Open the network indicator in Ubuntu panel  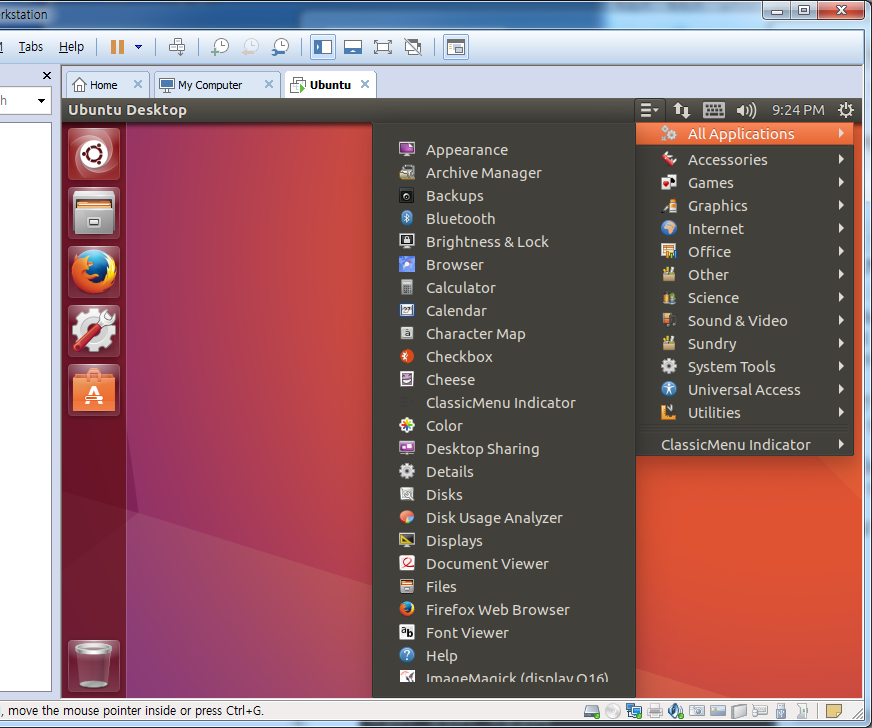coord(682,110)
